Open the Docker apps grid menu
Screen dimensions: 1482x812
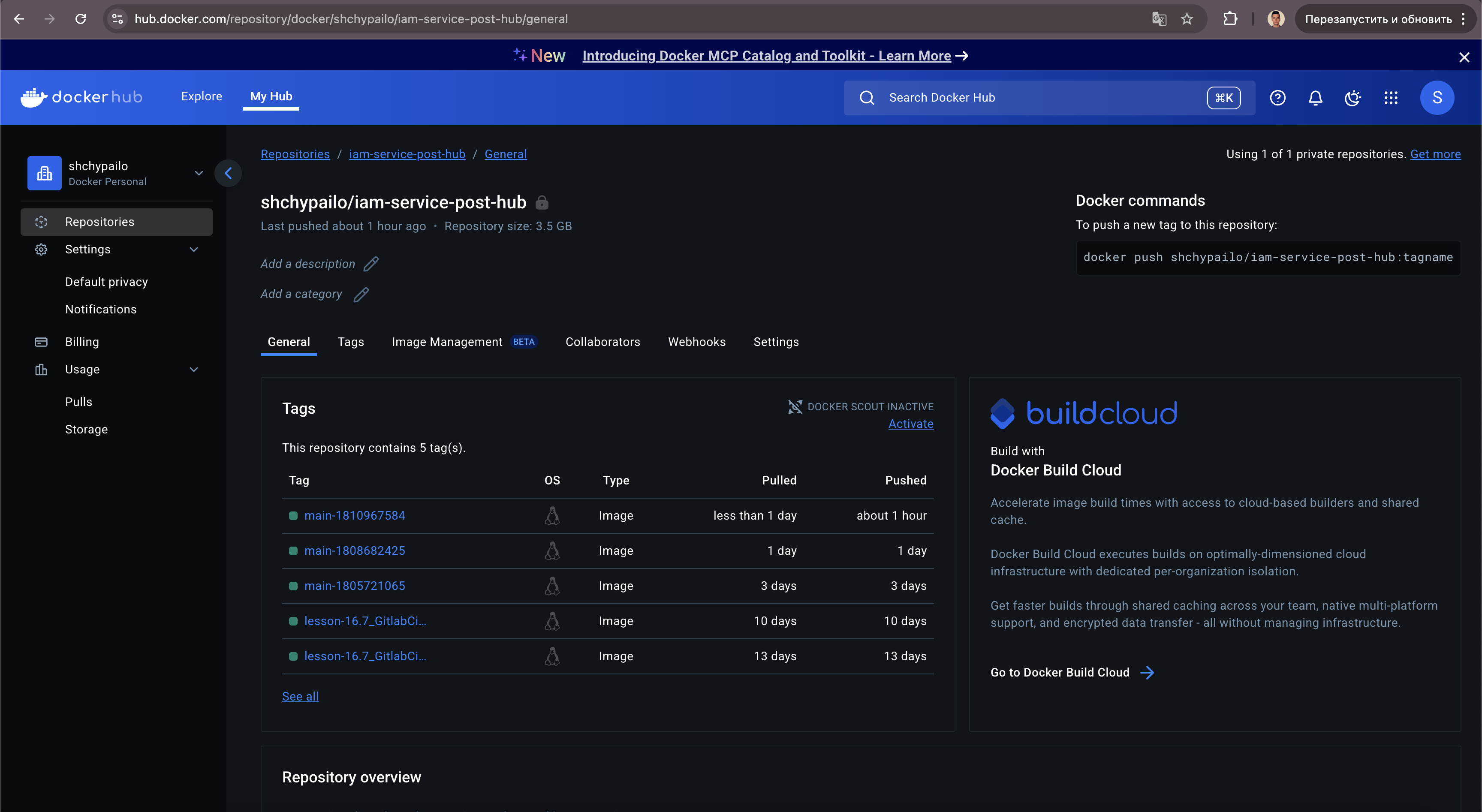1391,98
